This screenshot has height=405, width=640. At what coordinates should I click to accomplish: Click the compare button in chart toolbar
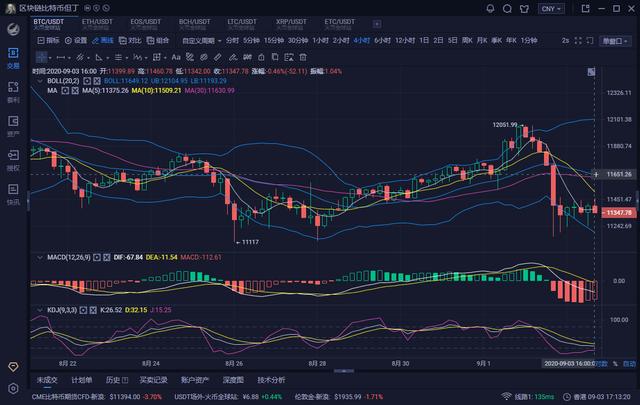click(x=130, y=40)
